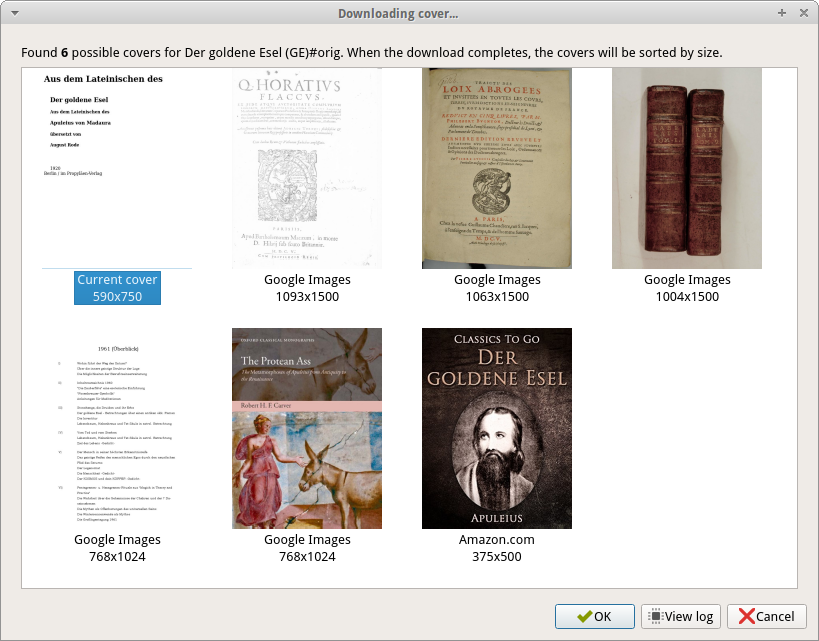
Task: Select the Q. Horativs Flaccvs cover thumbnail
Action: point(307,168)
